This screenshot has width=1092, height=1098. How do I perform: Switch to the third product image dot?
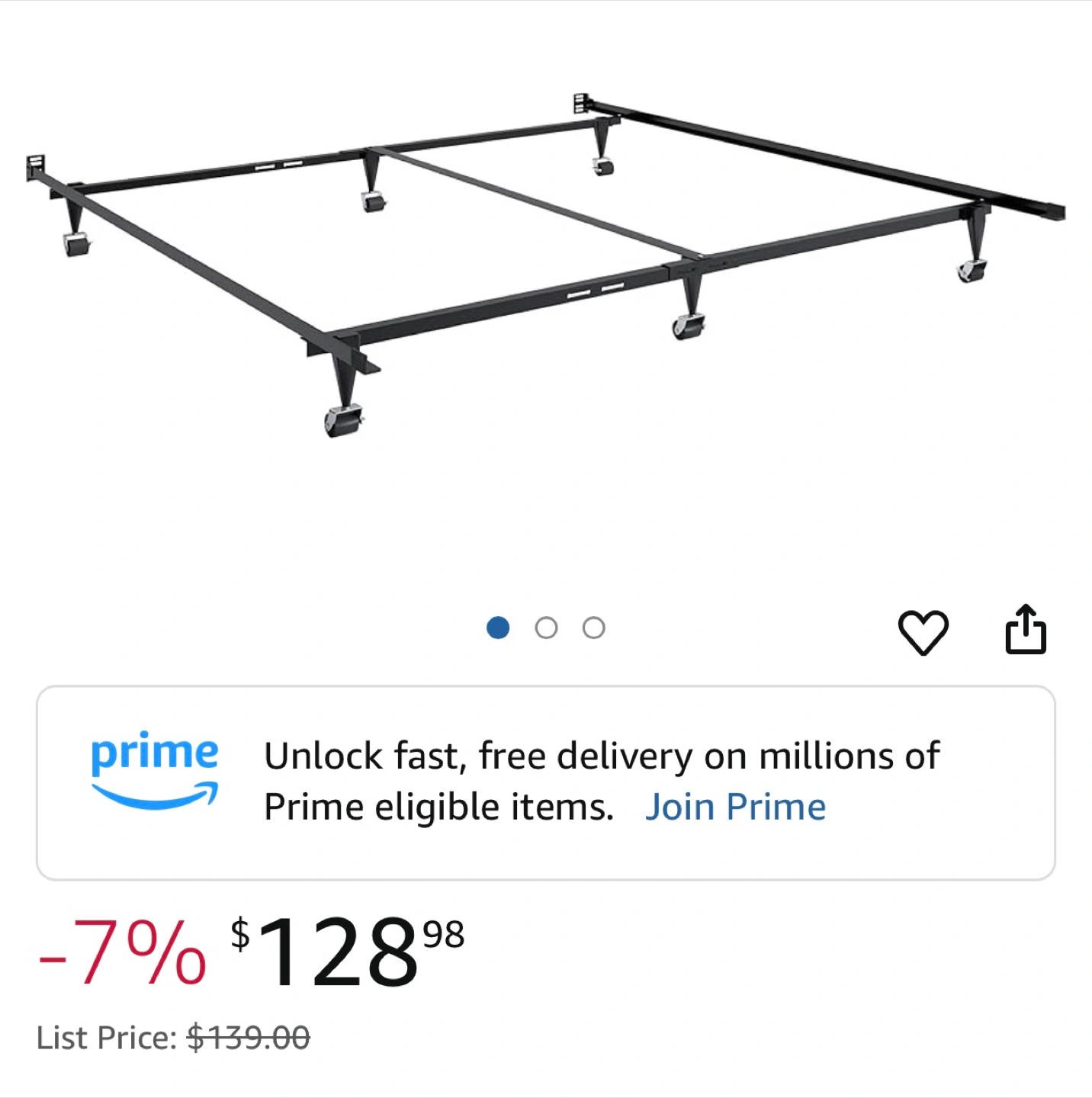(x=594, y=628)
